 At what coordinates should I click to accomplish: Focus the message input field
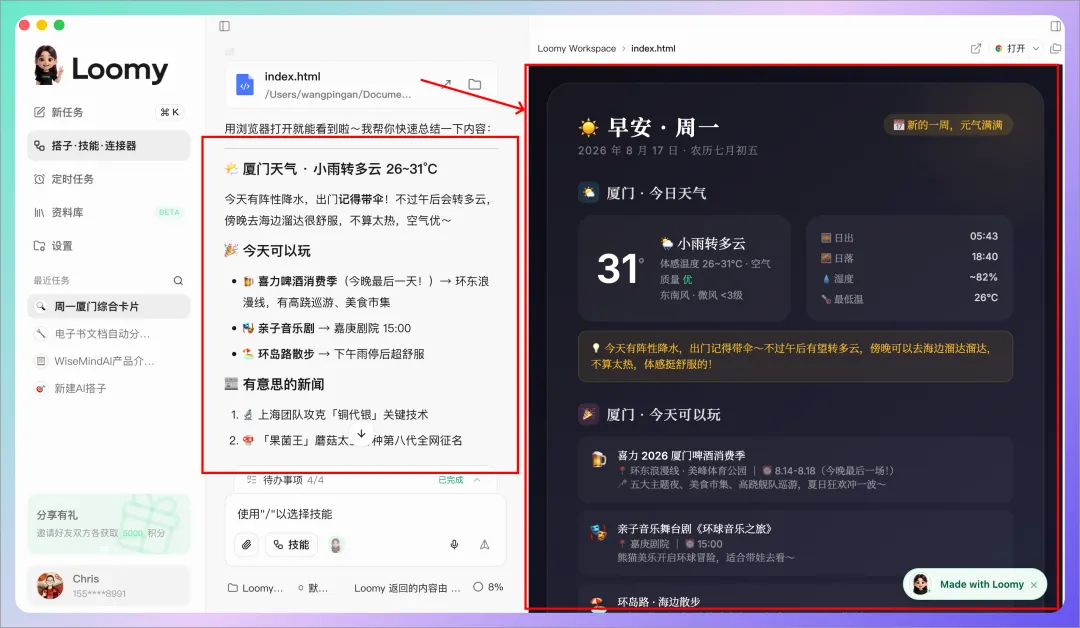click(x=365, y=514)
